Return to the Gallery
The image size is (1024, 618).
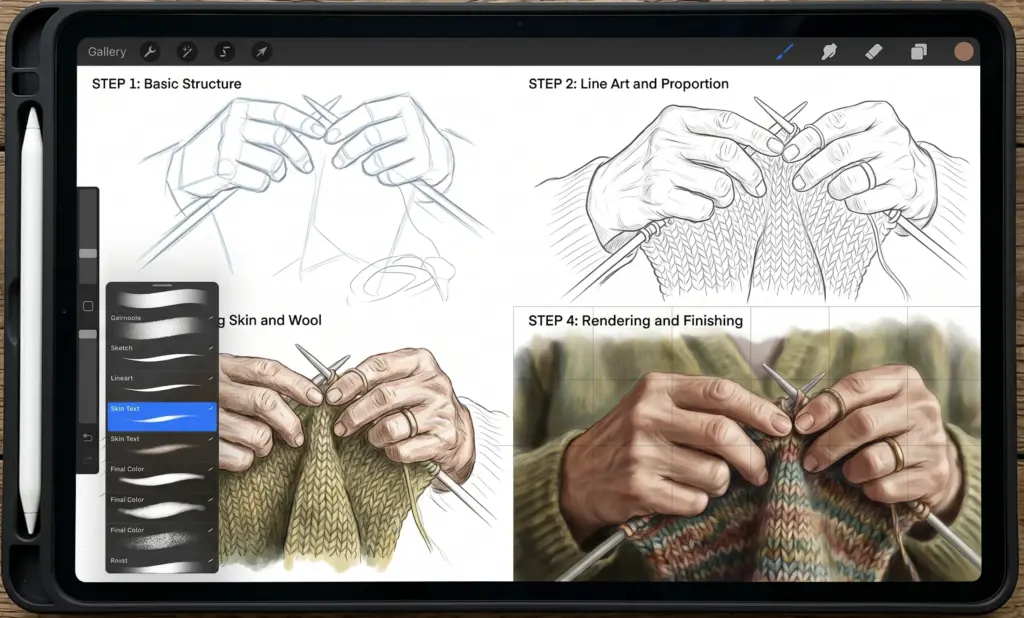pos(105,51)
